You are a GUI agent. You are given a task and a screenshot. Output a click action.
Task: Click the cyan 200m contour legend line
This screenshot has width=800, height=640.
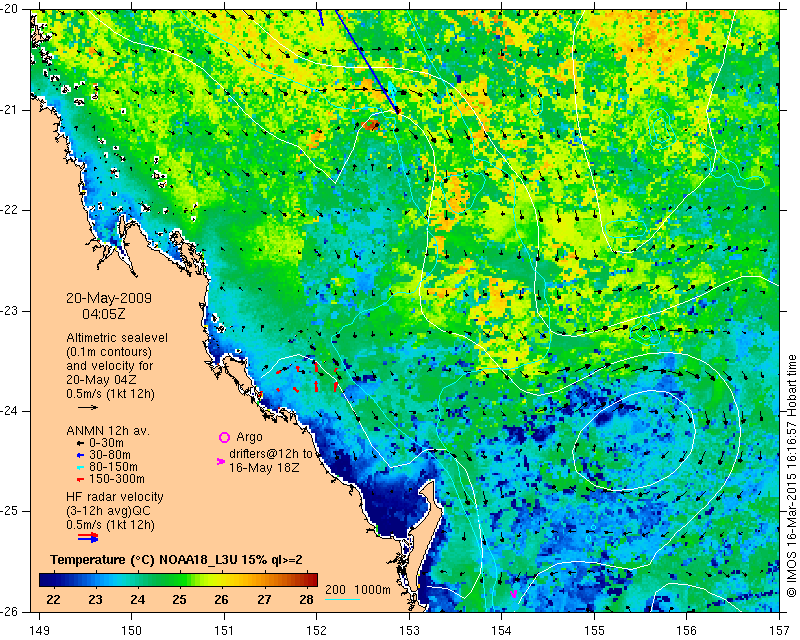pos(342,599)
